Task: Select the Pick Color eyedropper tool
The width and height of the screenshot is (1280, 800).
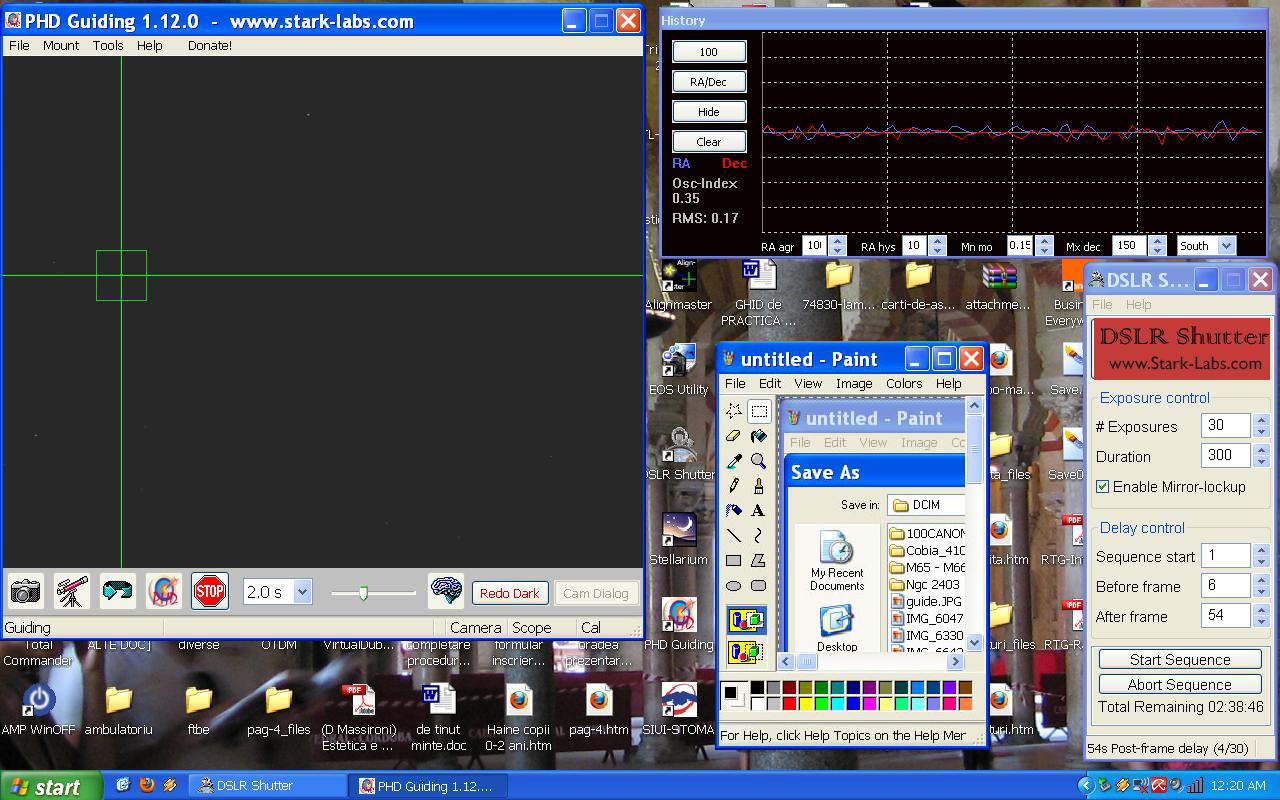Action: [x=734, y=461]
